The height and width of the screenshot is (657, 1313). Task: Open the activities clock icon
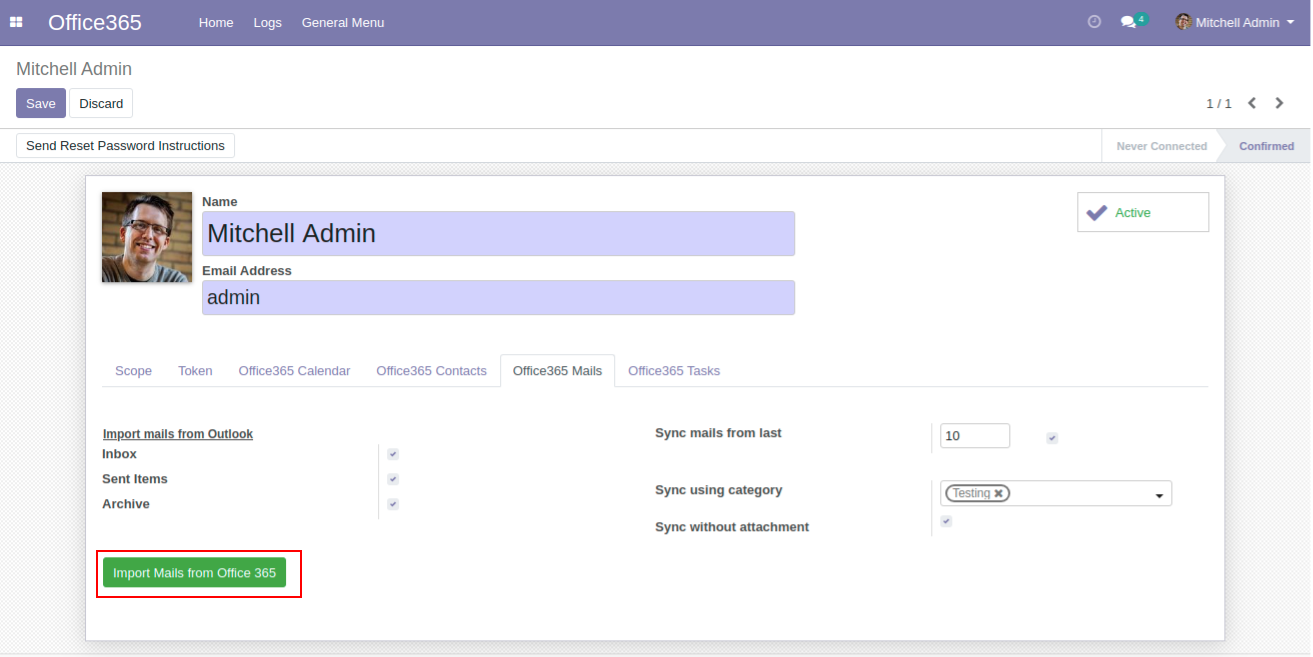pos(1094,22)
